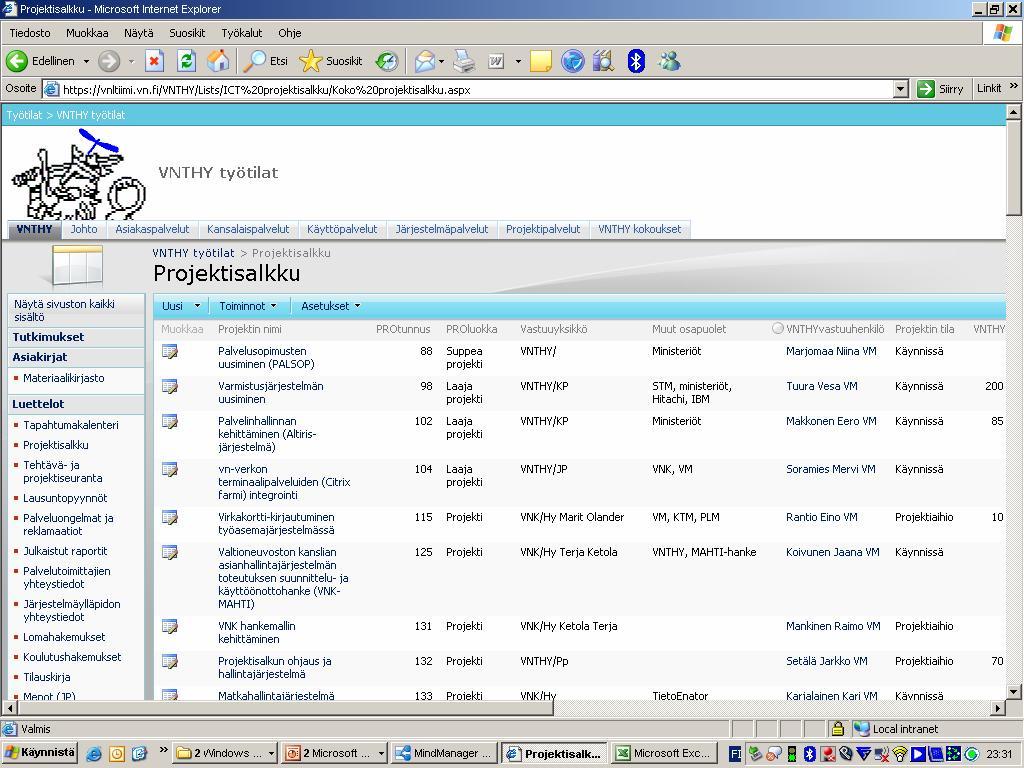Image resolution: width=1024 pixels, height=768 pixels.
Task: Click Näytä sivuston kaikki sisältö link
Action: coord(64,310)
